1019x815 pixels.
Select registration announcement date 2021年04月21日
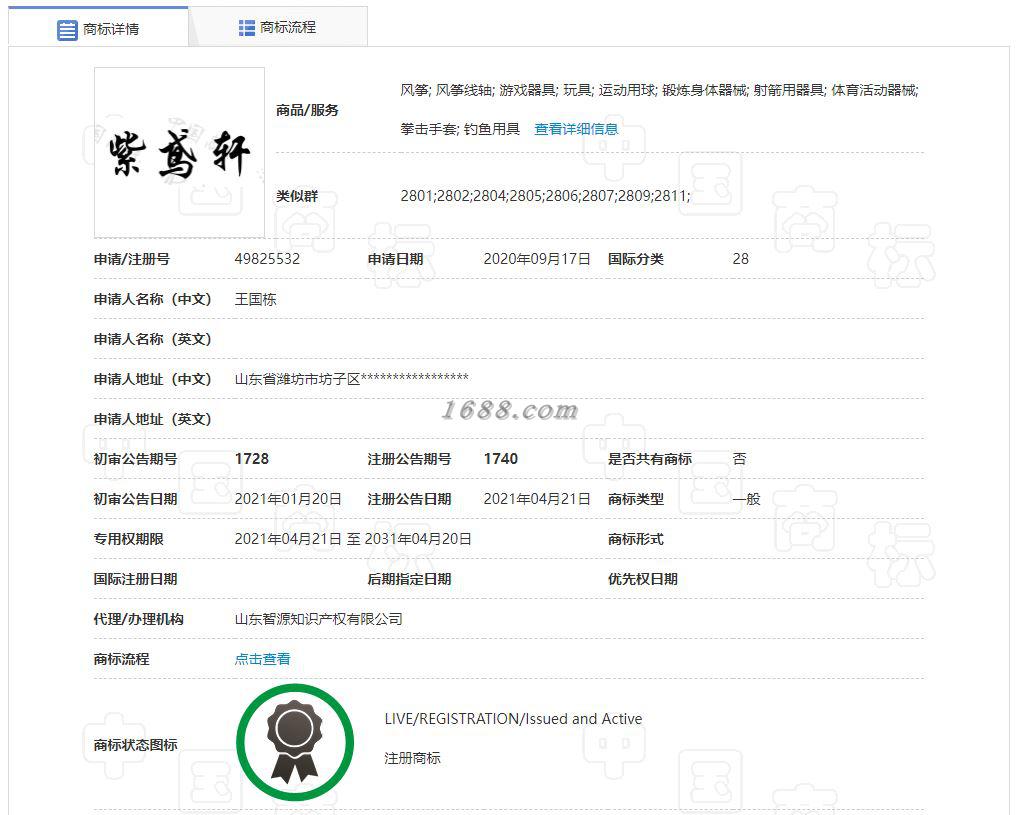537,499
